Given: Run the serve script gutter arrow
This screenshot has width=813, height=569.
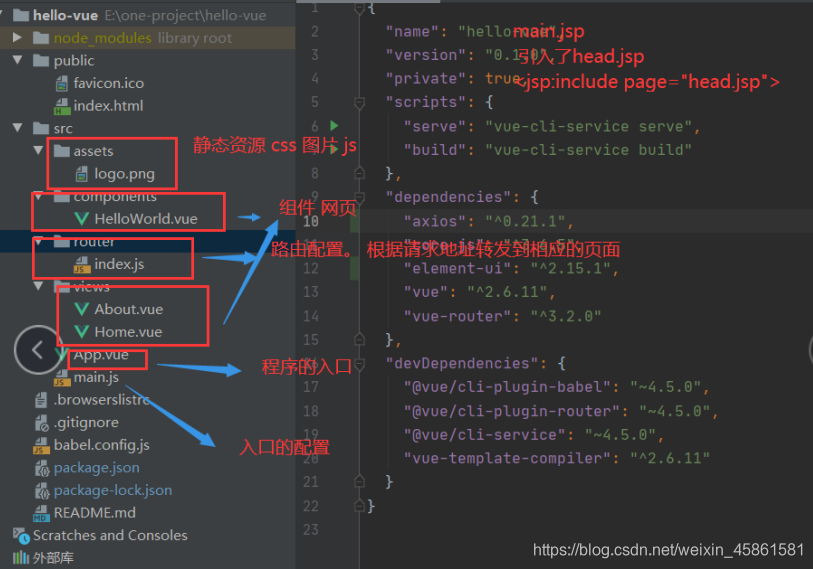Looking at the screenshot, I should [x=334, y=126].
